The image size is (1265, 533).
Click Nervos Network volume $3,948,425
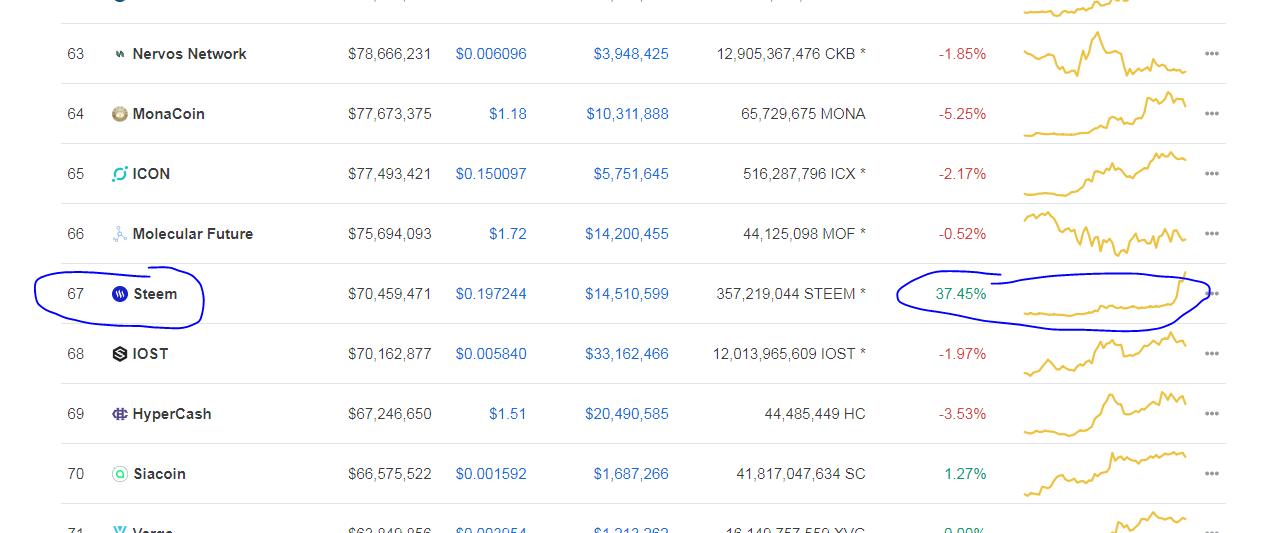click(x=631, y=54)
